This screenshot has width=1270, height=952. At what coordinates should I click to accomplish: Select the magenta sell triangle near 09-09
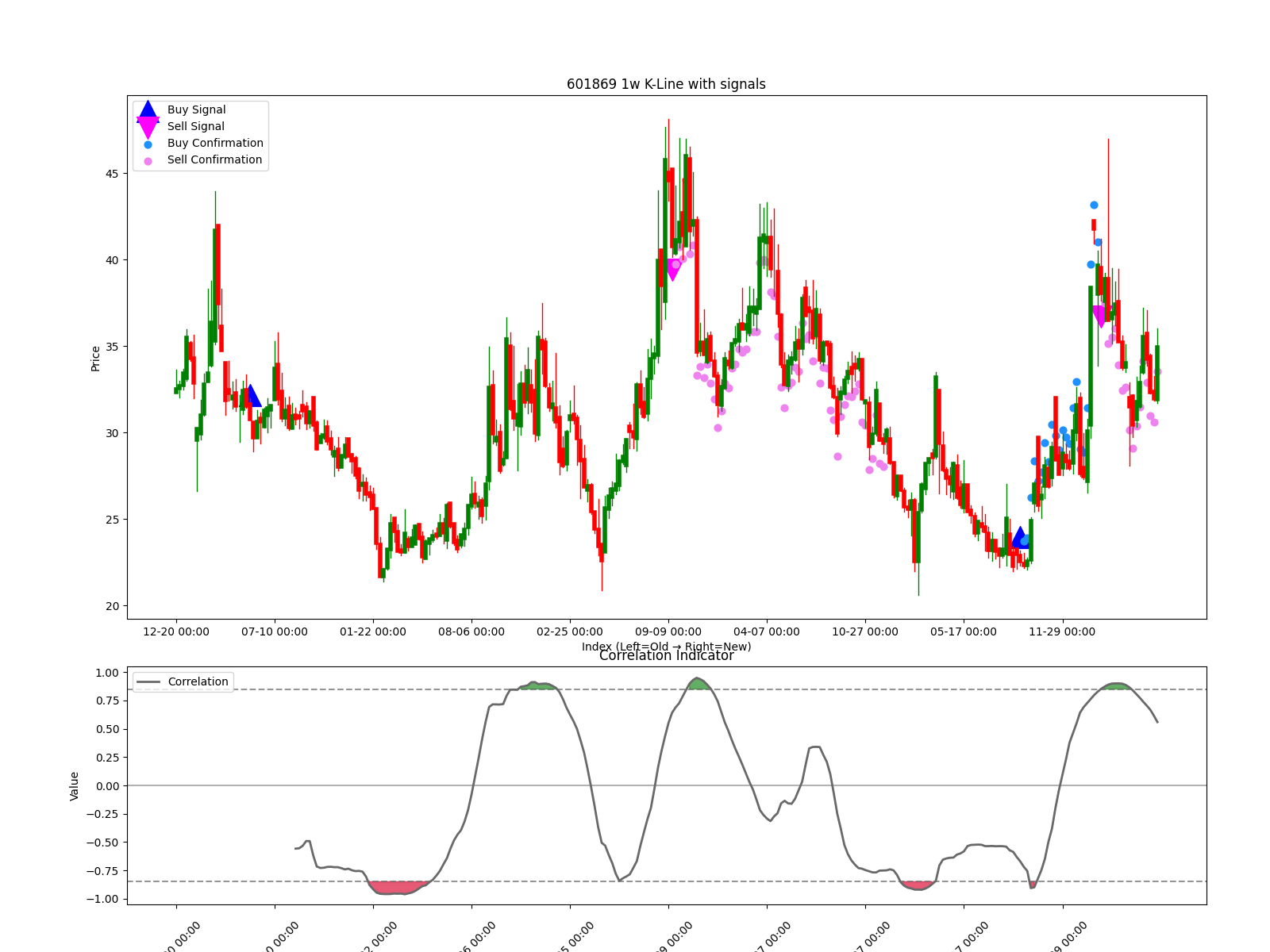point(673,270)
